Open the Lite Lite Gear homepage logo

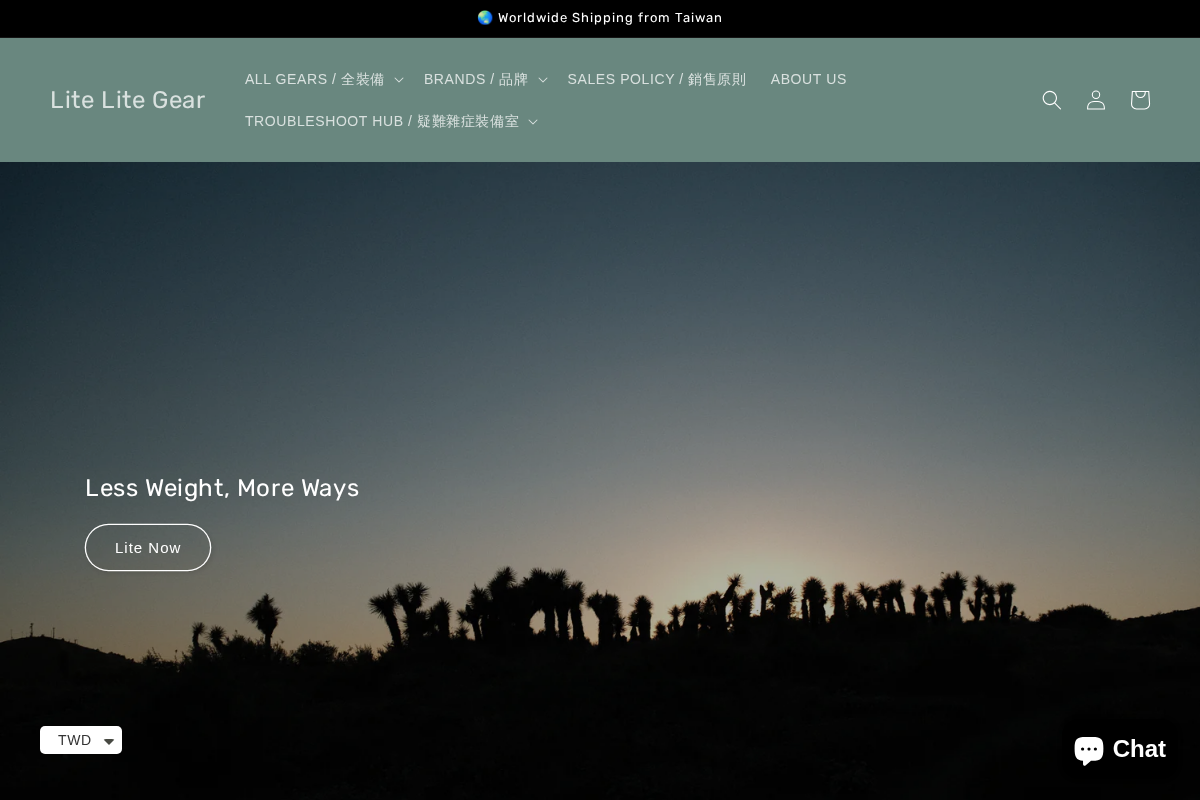pos(128,100)
